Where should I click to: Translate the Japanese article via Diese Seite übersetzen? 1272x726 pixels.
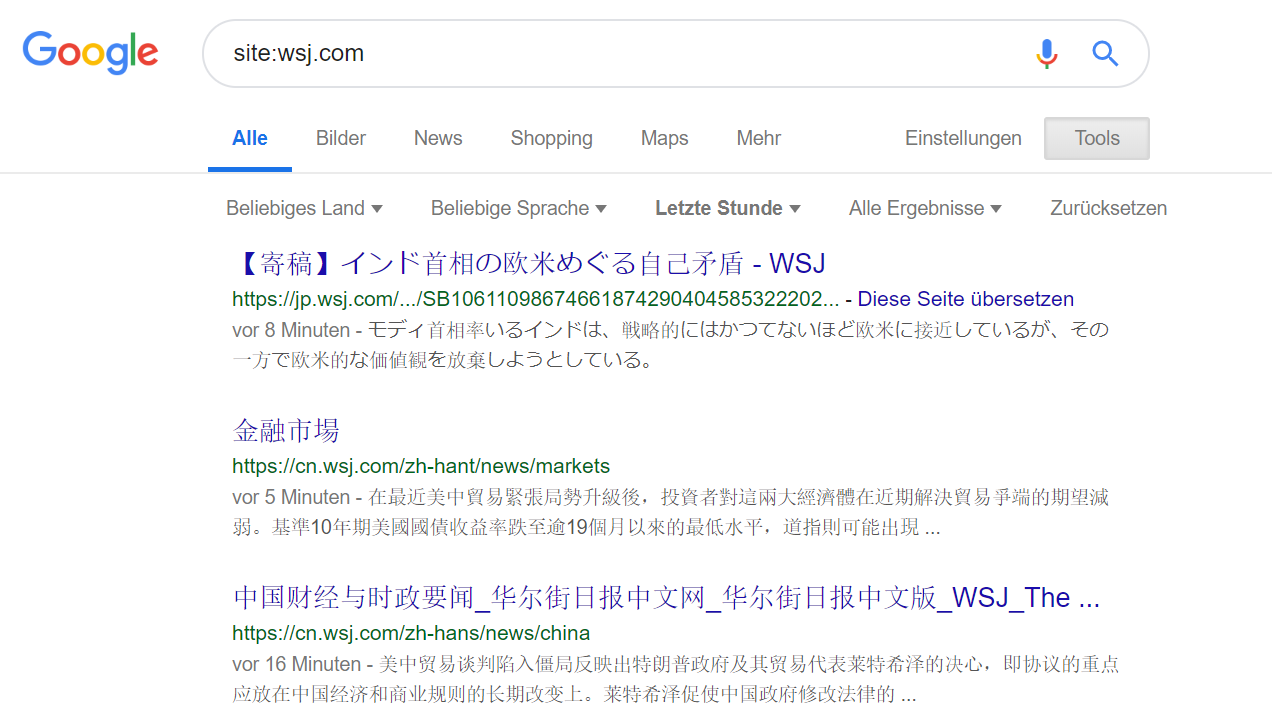coord(965,299)
